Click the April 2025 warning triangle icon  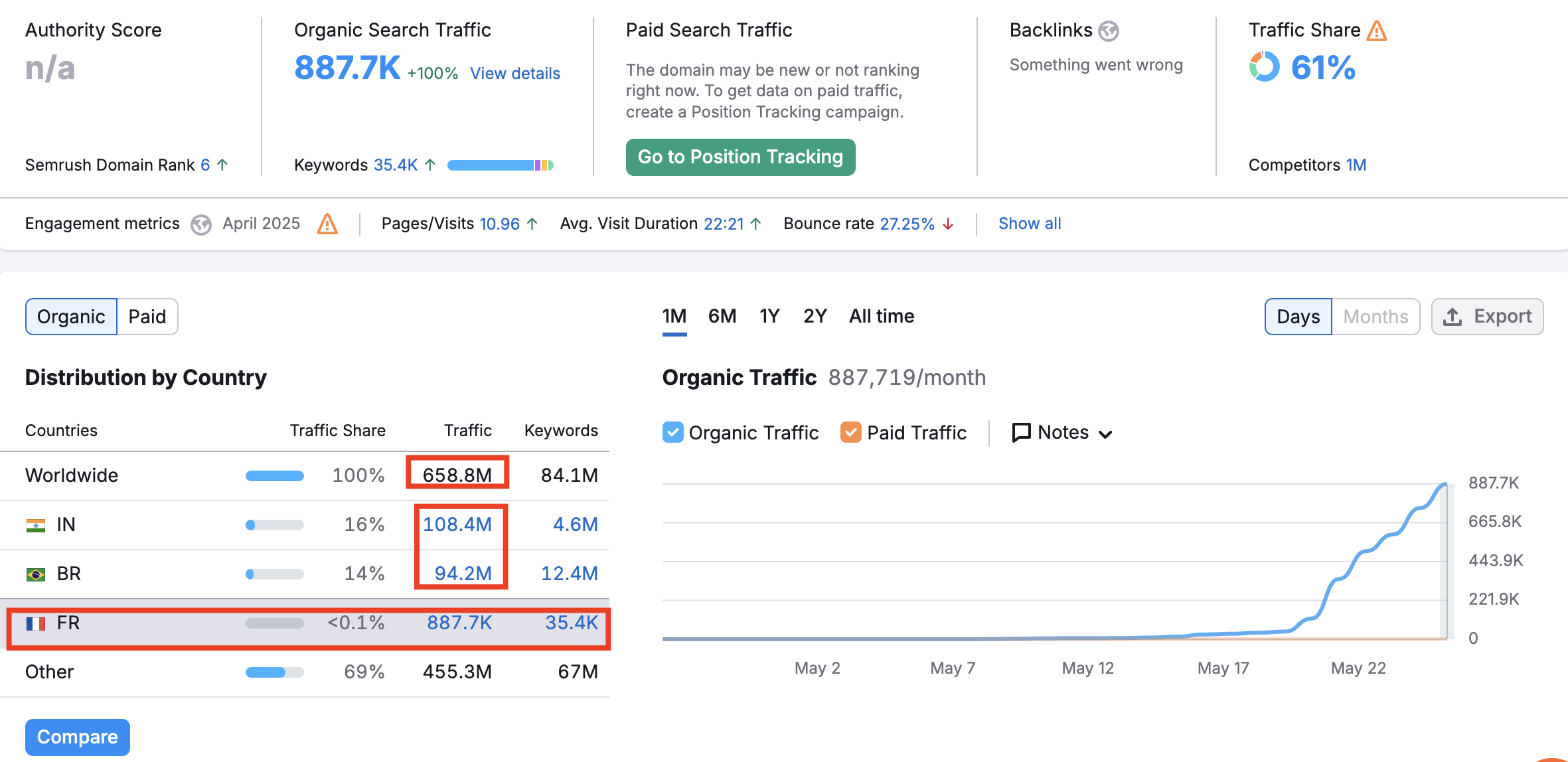click(x=327, y=224)
